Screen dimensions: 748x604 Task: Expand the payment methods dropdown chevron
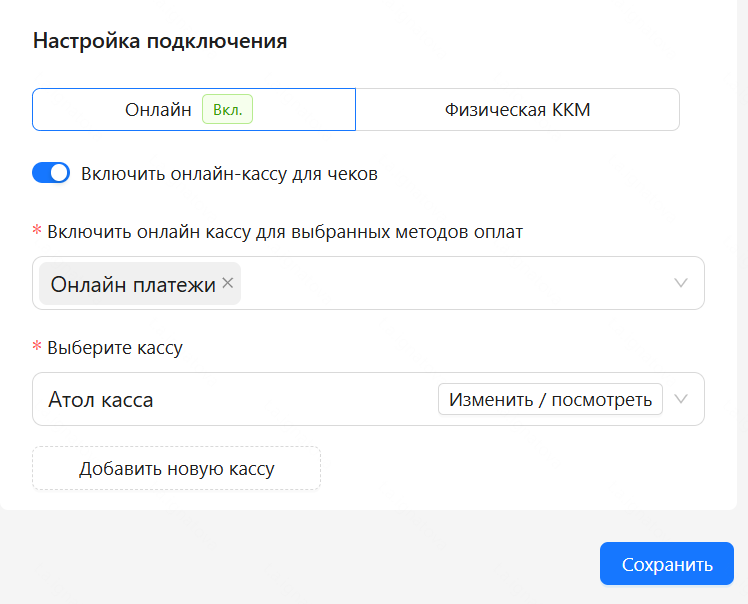[681, 283]
